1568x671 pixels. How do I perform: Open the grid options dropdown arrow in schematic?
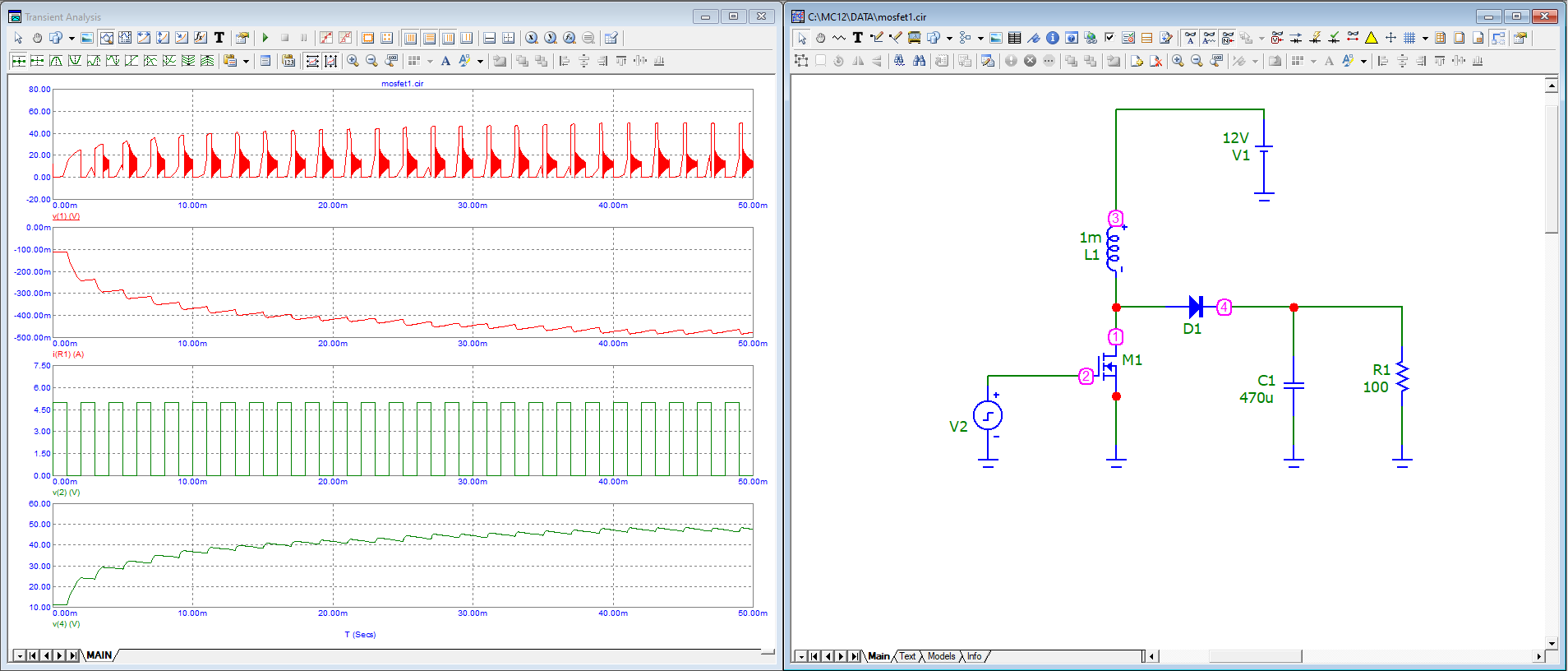[1425, 38]
